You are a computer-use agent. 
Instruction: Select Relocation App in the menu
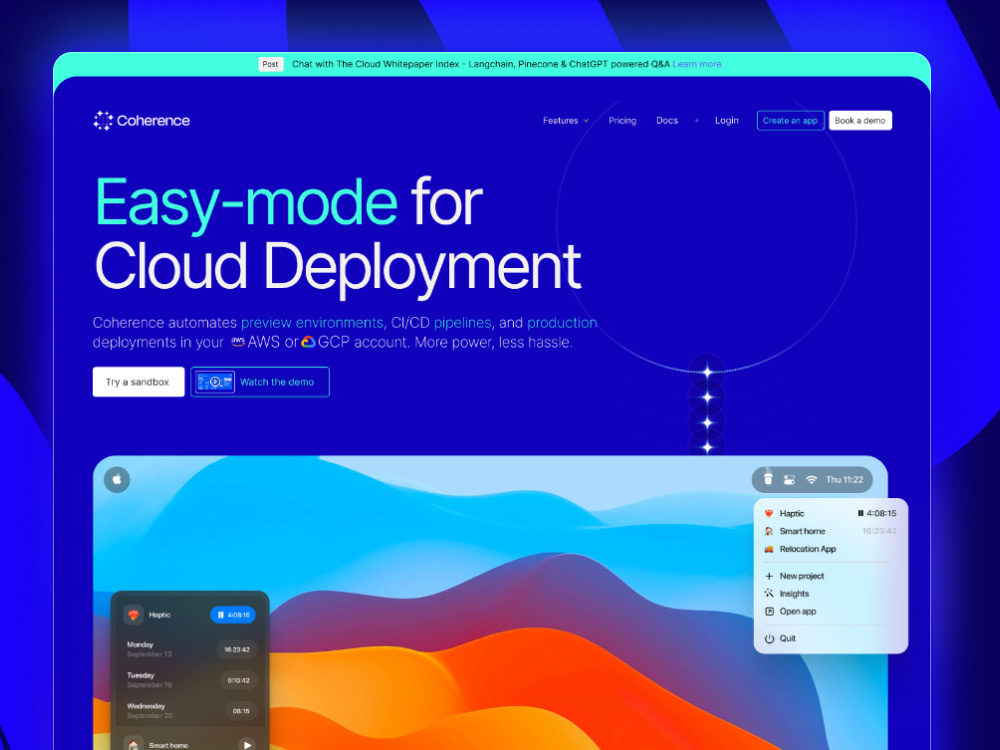point(830,549)
